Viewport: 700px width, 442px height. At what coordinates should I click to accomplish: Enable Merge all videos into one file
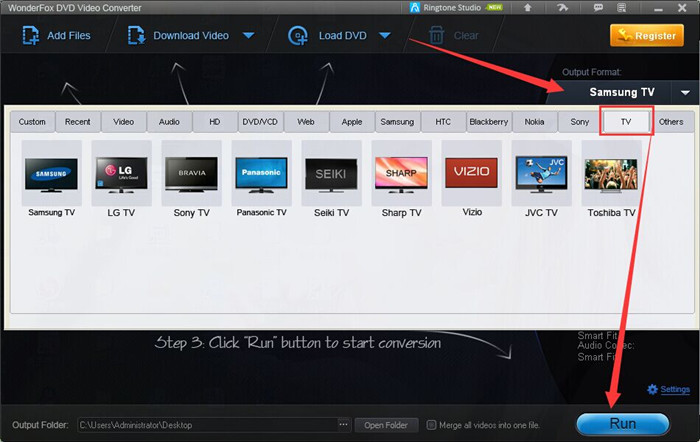pyautogui.click(x=431, y=425)
